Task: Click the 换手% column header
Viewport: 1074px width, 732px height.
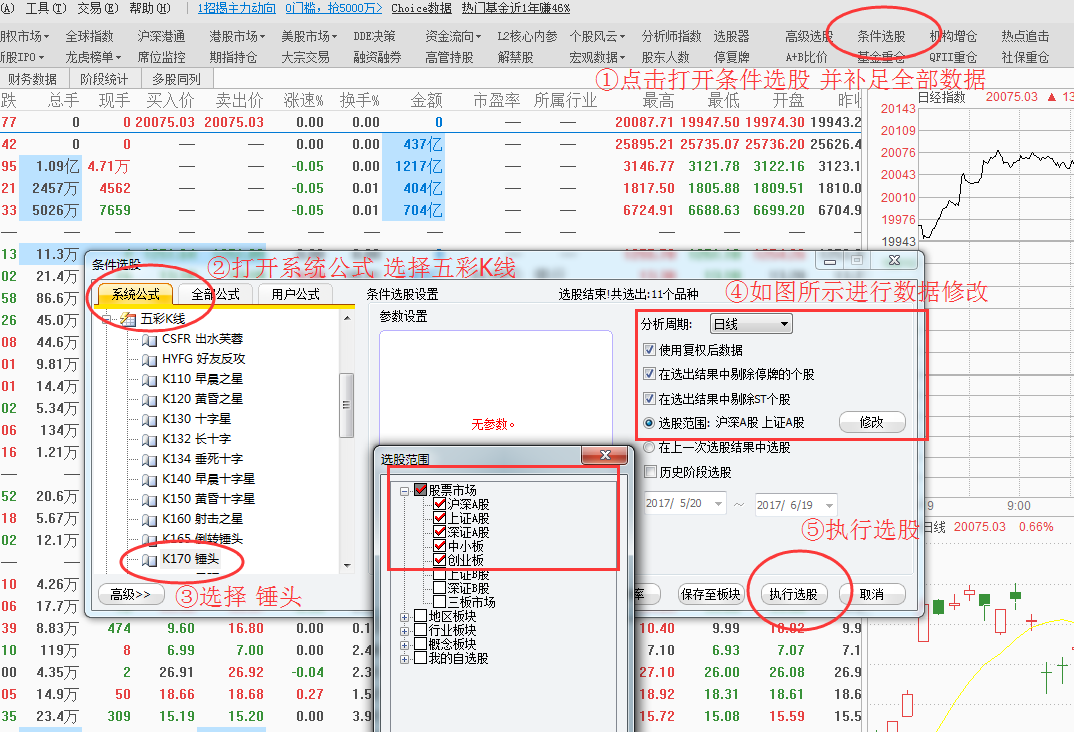Action: click(360, 101)
